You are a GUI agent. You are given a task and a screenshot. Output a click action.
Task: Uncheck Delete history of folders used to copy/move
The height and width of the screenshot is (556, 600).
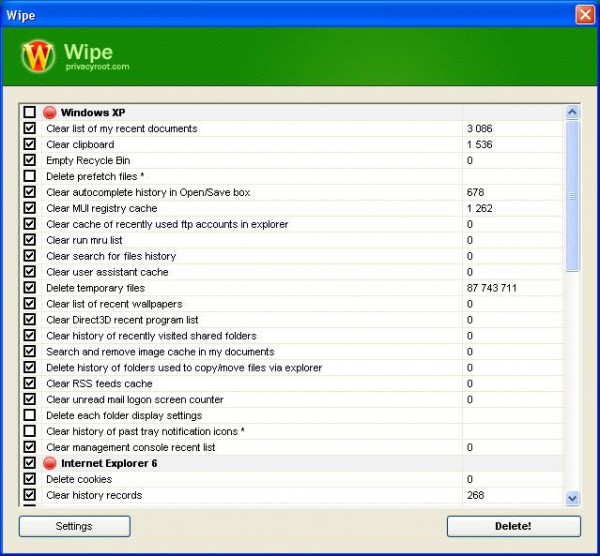click(x=29, y=367)
